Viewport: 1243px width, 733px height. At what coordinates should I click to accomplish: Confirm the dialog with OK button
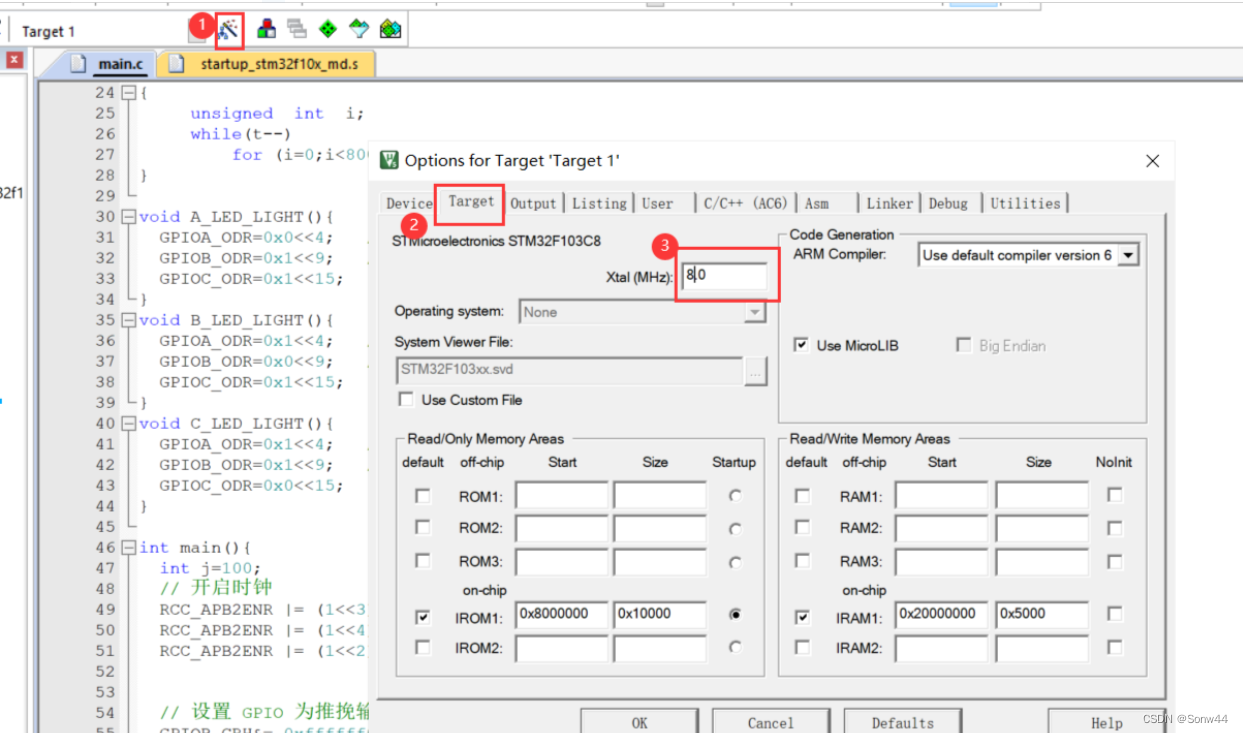(x=640, y=722)
